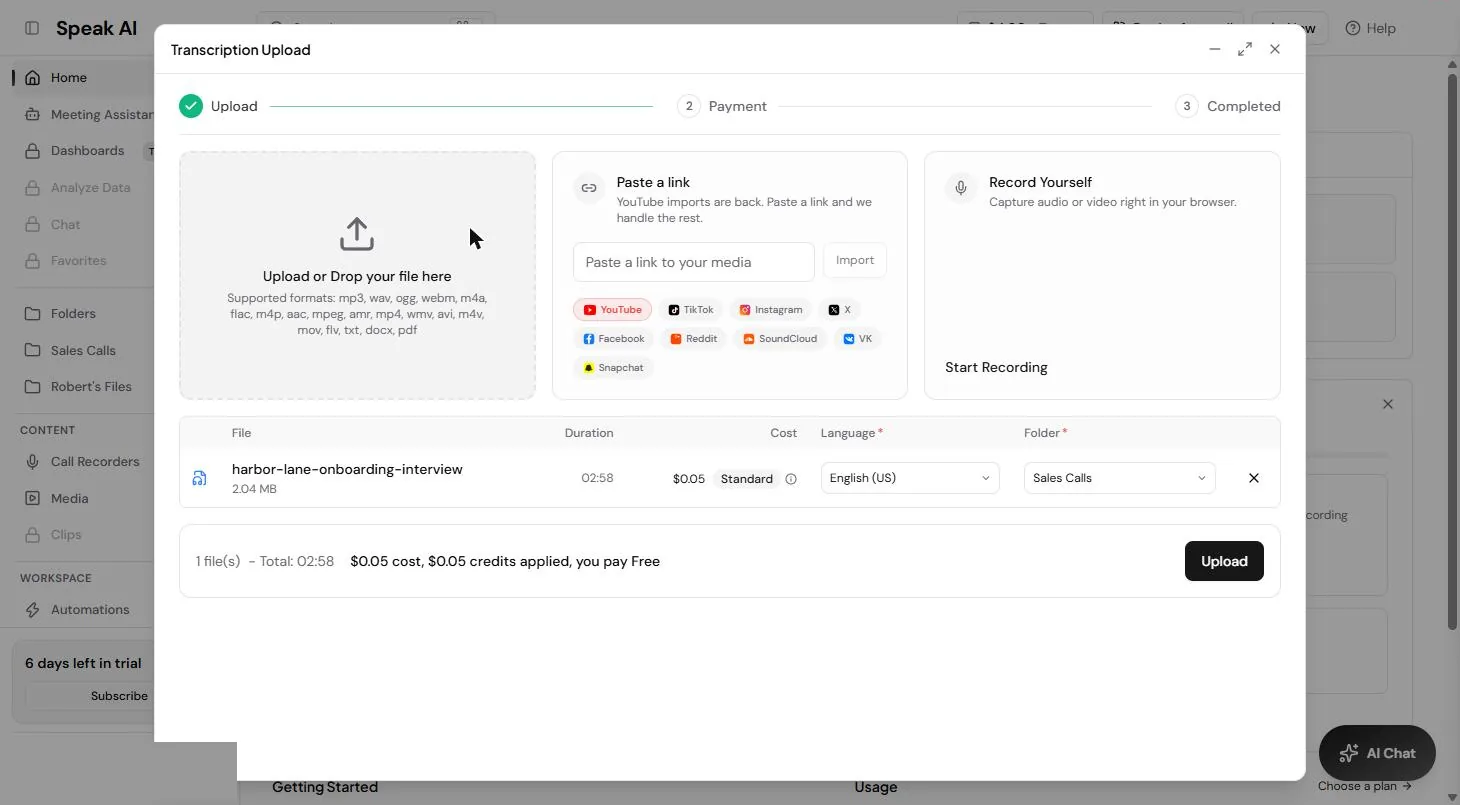This screenshot has width=1460, height=805.
Task: Click the black Upload button
Action: tap(1224, 561)
